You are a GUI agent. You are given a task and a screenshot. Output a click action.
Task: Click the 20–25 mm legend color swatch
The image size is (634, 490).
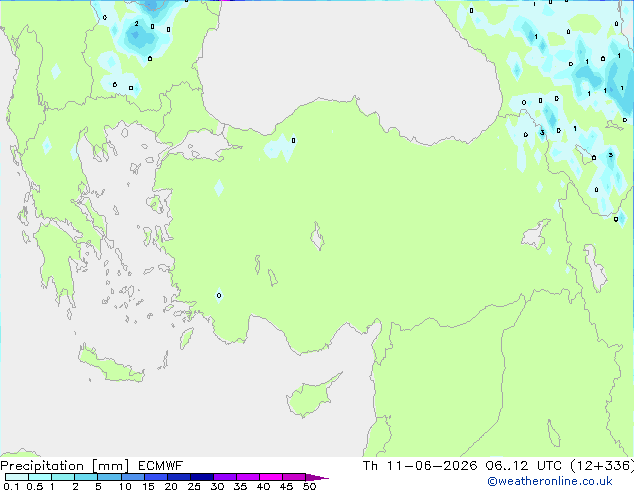tap(178, 477)
